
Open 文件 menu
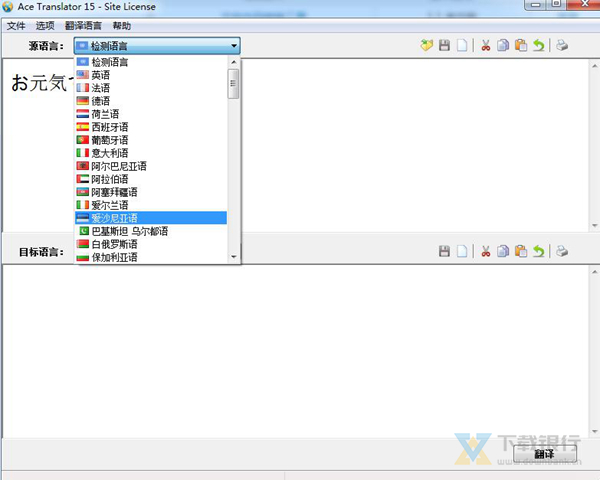click(x=16, y=26)
